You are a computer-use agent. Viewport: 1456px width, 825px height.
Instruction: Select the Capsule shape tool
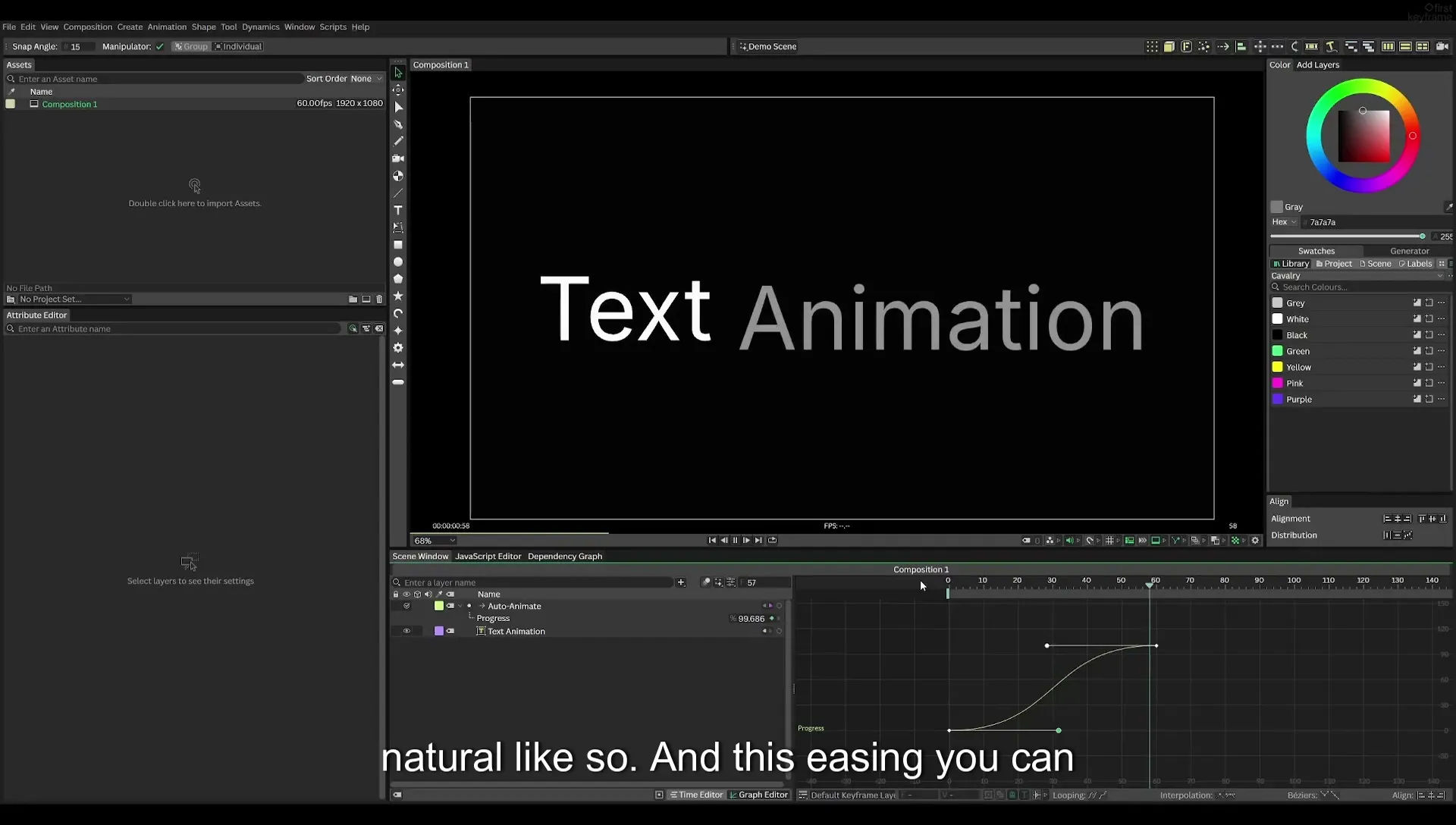point(398,382)
